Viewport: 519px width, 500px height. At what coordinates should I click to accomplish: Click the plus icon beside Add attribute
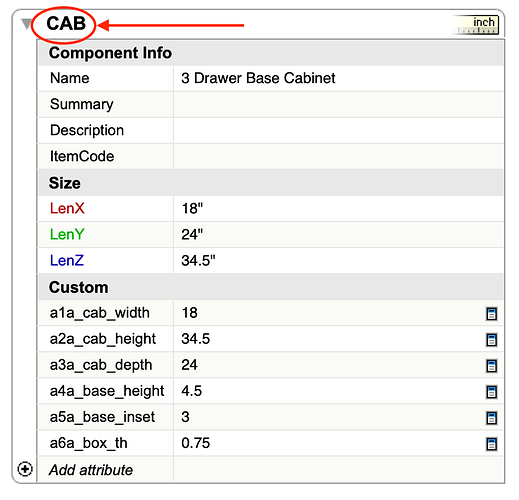pos(25,469)
